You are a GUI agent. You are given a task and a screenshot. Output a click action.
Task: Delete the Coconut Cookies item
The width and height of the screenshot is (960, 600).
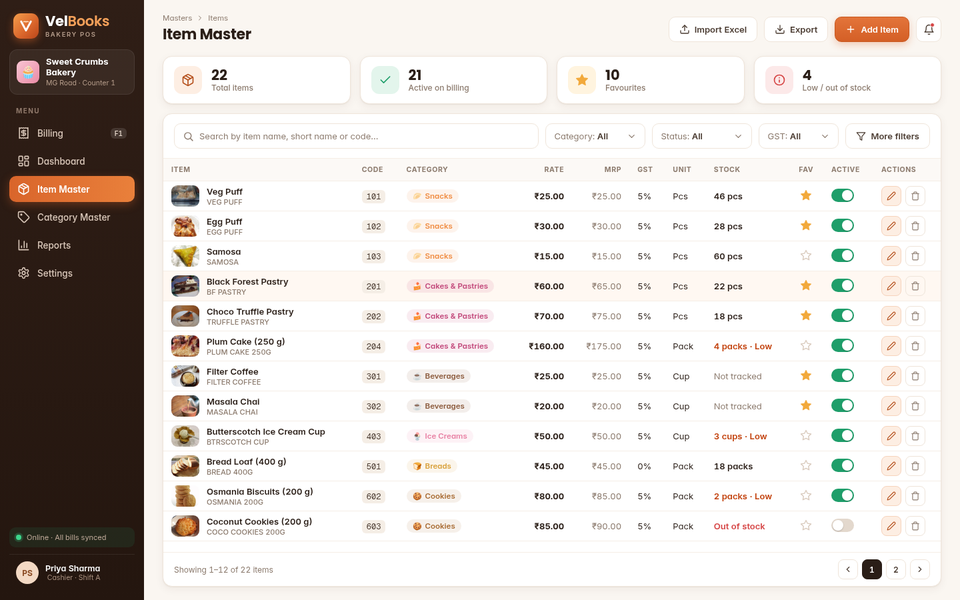915,526
